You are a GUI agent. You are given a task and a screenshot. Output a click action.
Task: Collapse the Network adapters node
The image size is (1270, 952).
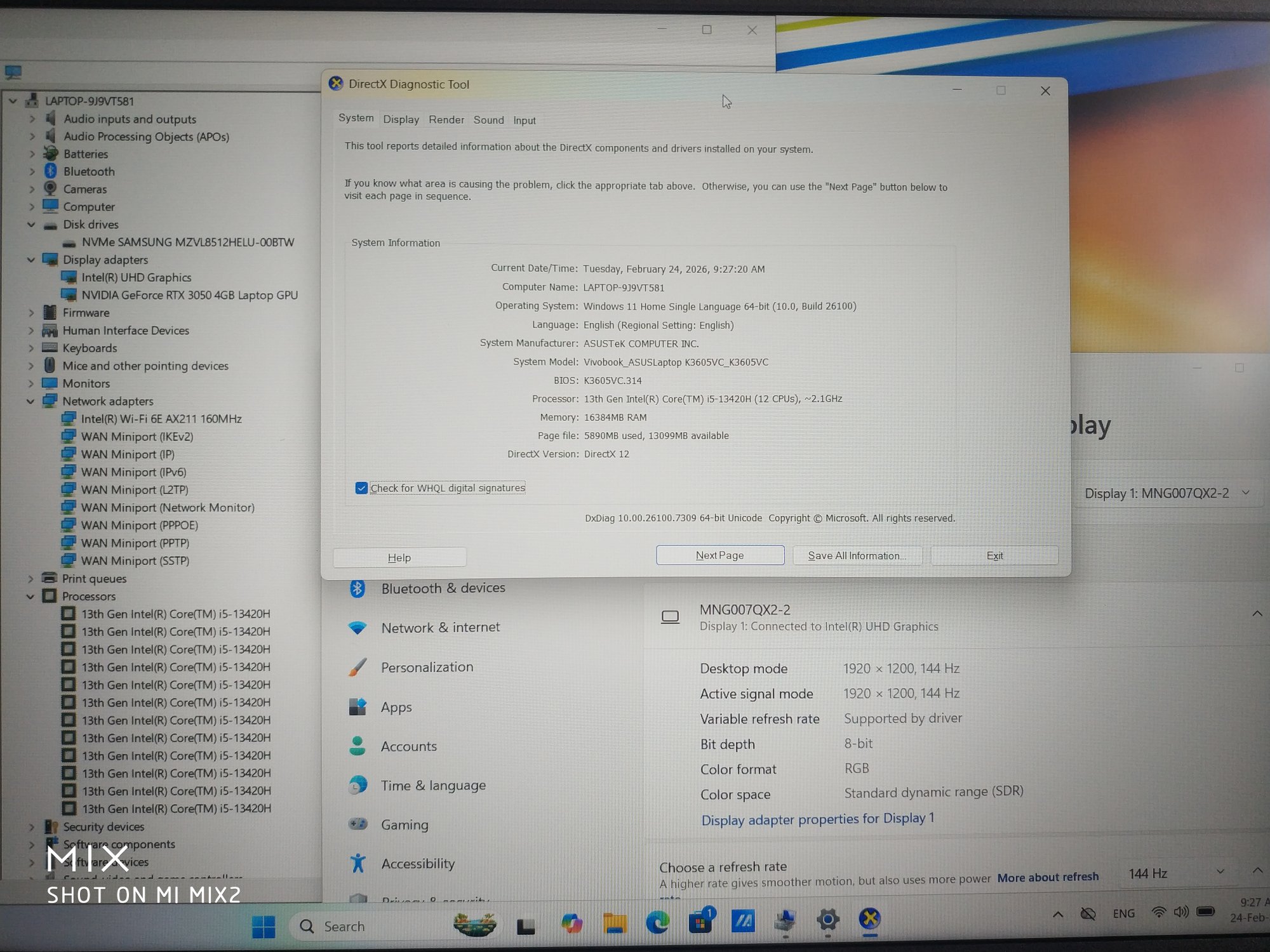click(30, 401)
